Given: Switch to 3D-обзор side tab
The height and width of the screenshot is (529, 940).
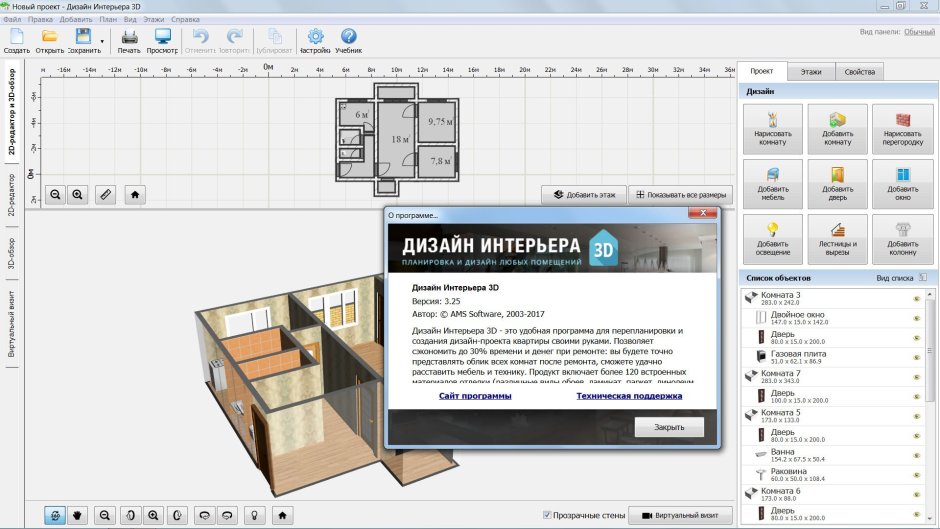Looking at the screenshot, I should tap(11, 253).
